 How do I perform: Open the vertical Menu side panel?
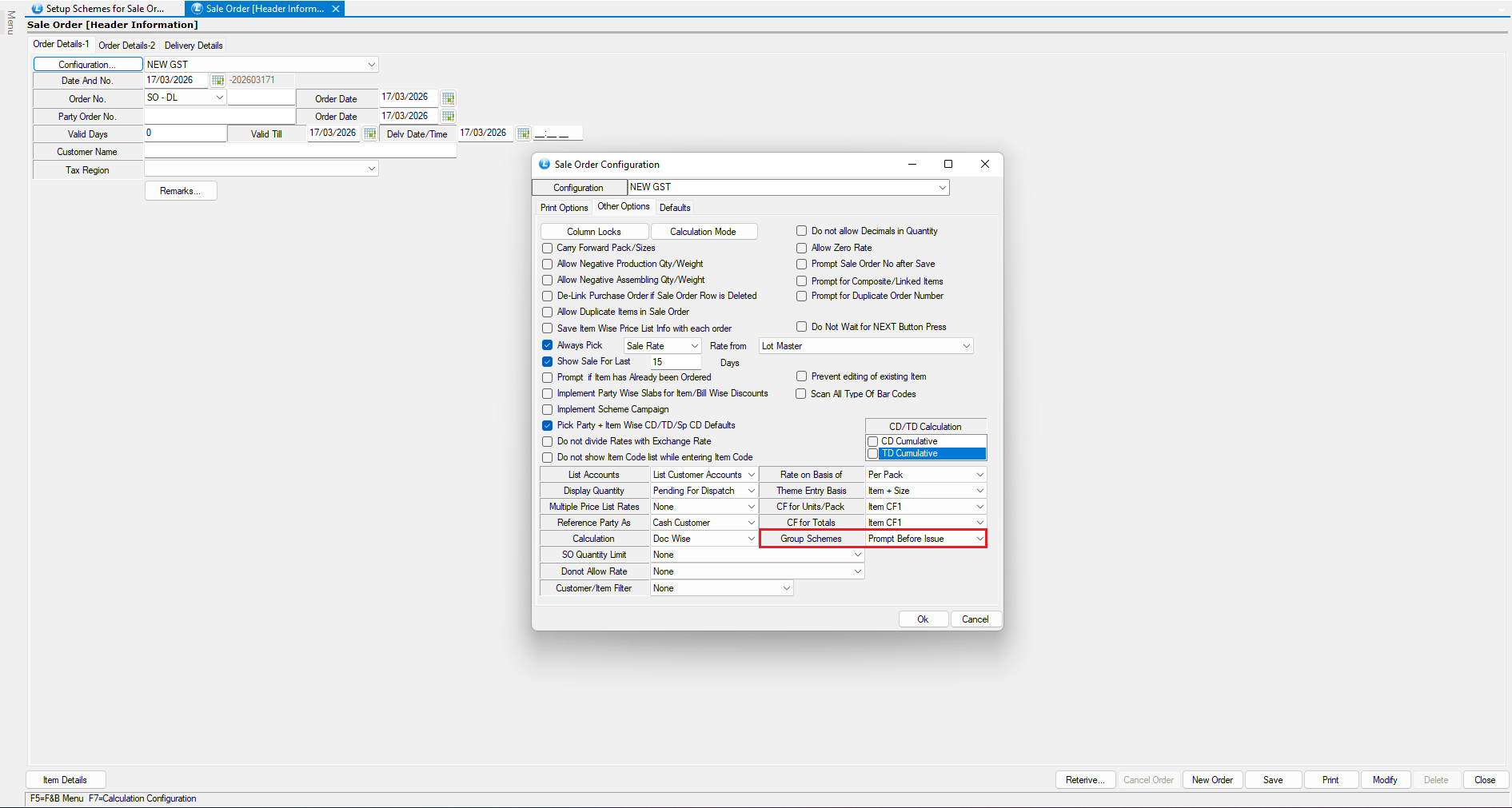click(x=10, y=22)
